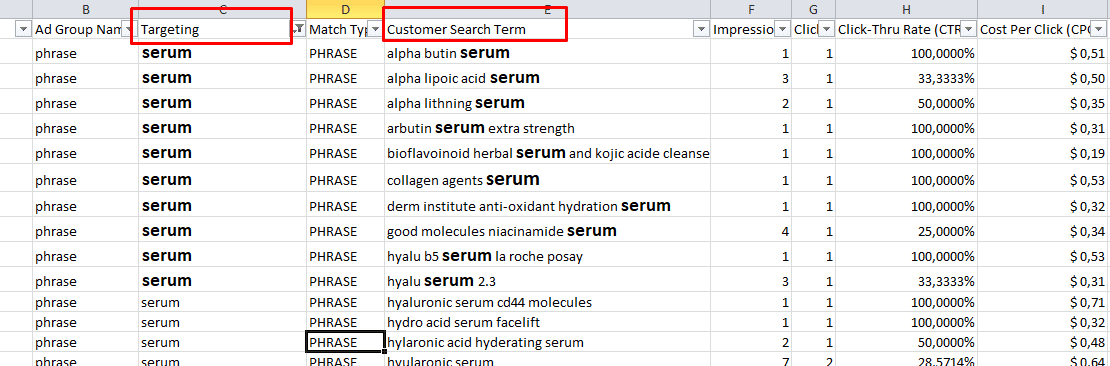This screenshot has height=366, width=1110.
Task: Select the 'alpha butin serum' cell
Action: [547, 53]
